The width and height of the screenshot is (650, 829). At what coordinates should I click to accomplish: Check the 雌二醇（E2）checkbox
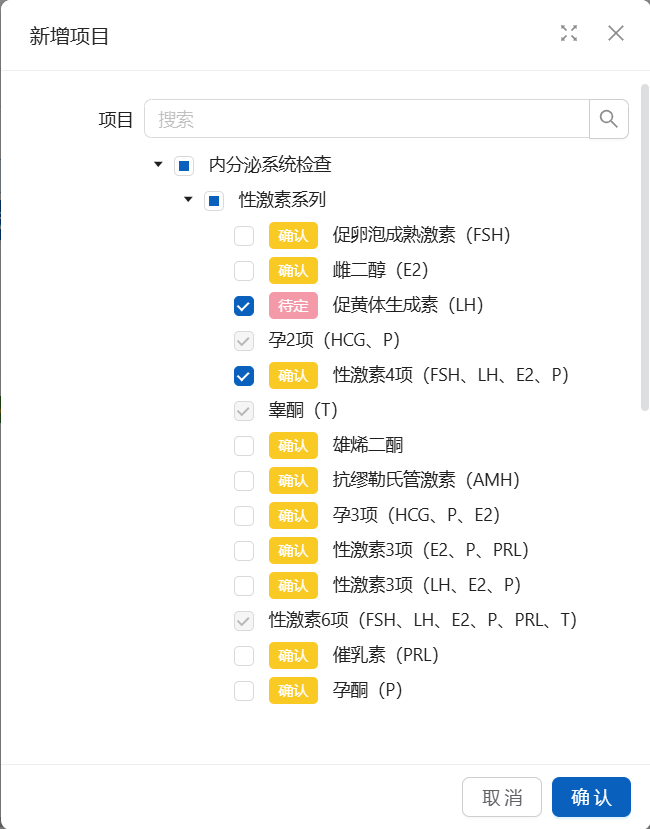pyautogui.click(x=244, y=271)
